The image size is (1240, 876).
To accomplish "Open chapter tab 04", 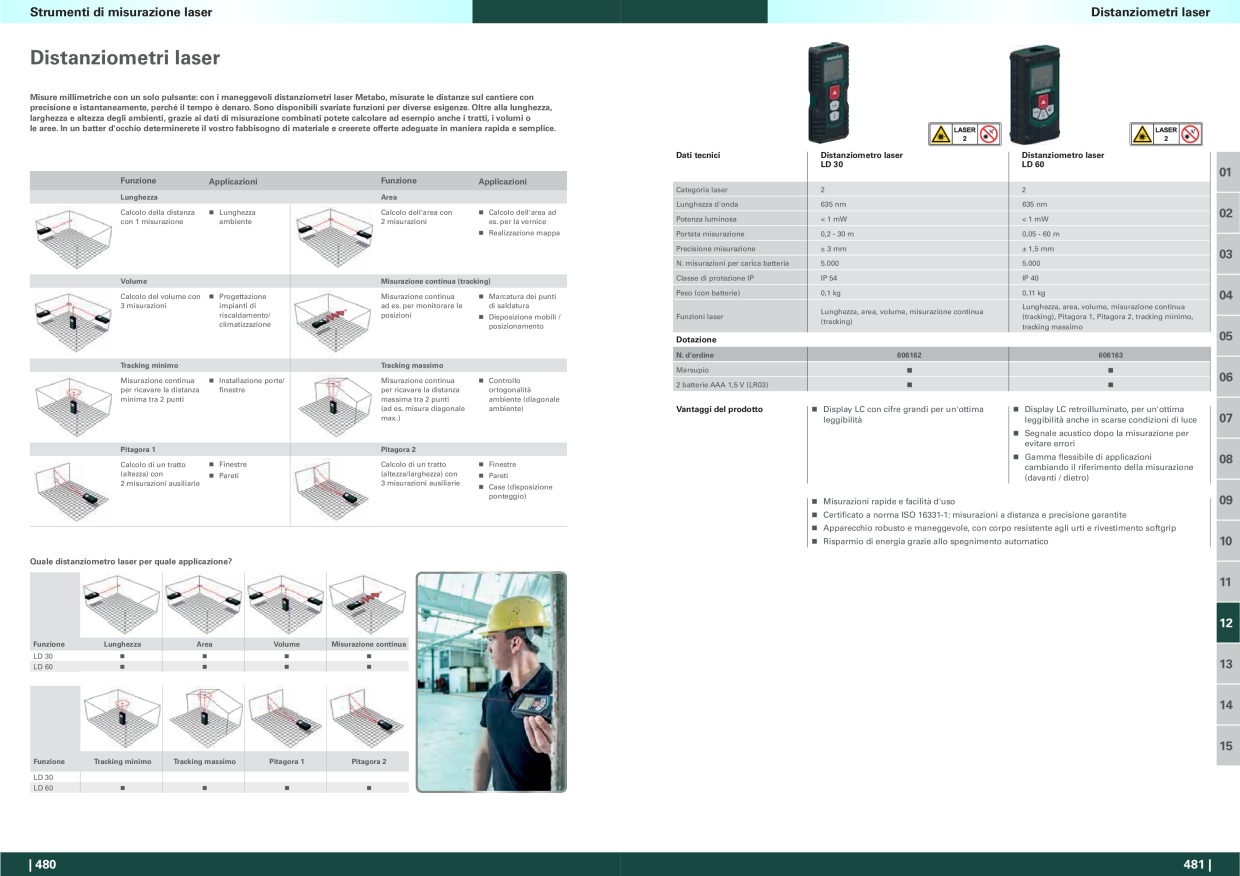I will (1227, 295).
